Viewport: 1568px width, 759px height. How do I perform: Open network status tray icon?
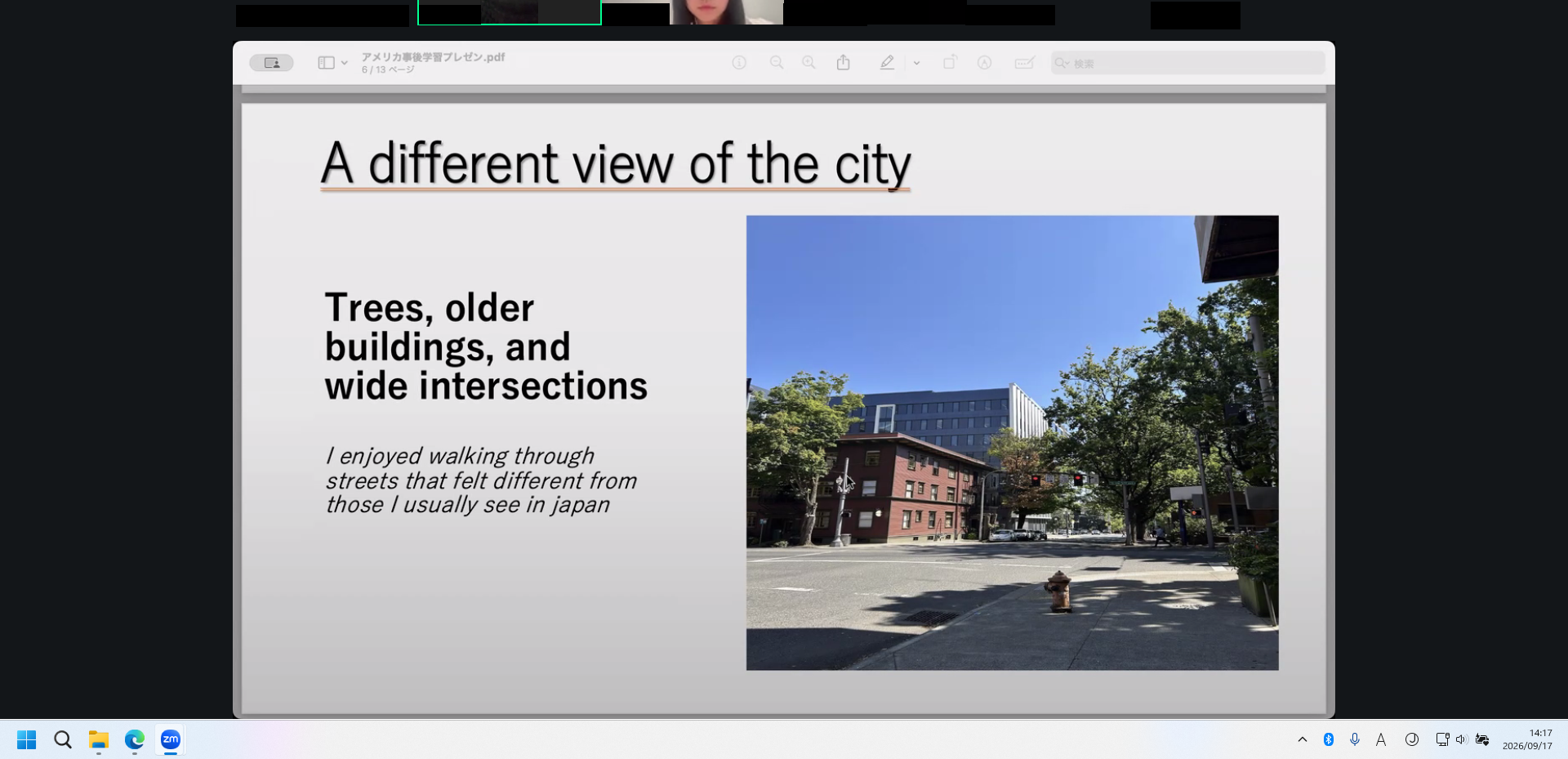point(1442,739)
